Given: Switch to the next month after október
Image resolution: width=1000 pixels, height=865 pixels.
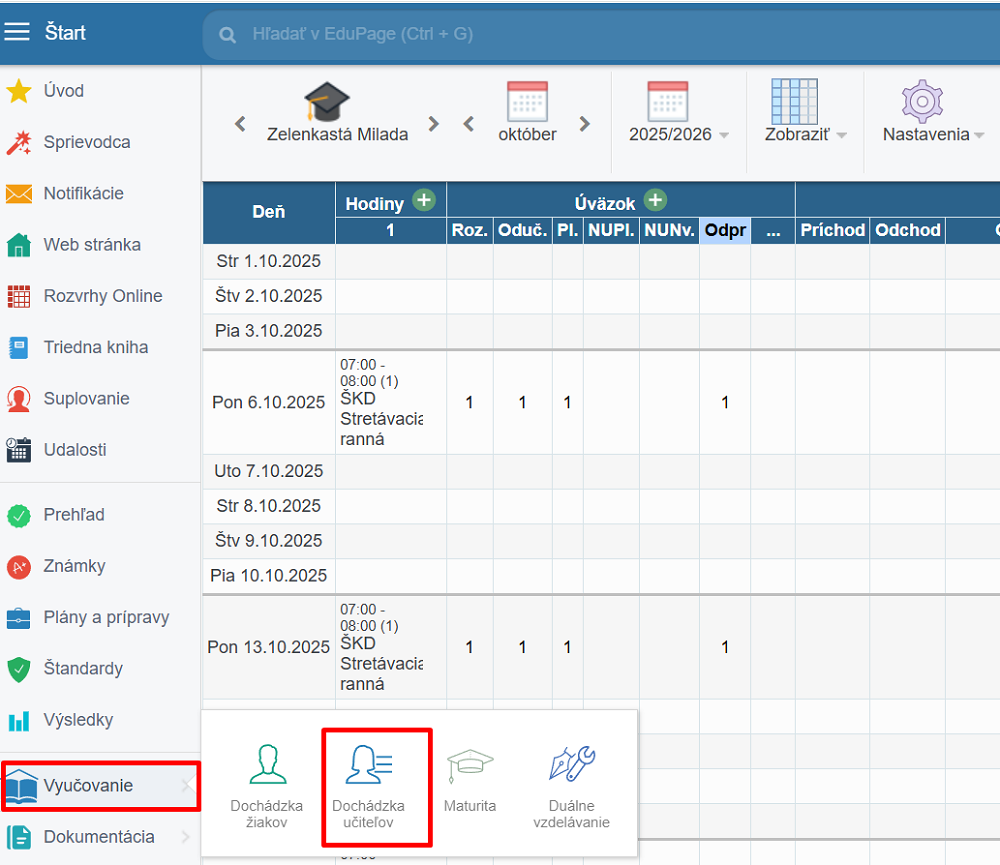Looking at the screenshot, I should click(x=585, y=124).
